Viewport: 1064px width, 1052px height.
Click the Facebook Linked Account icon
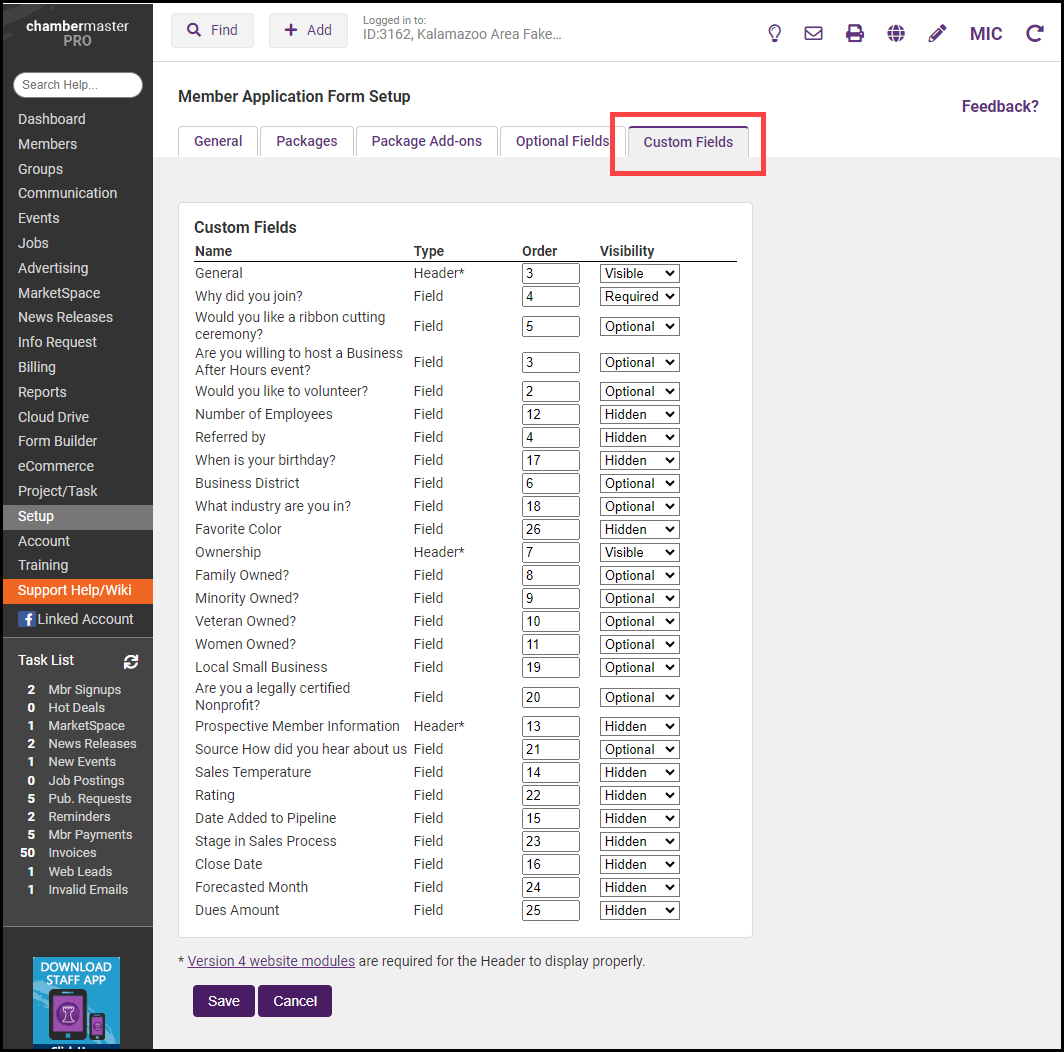click(27, 619)
